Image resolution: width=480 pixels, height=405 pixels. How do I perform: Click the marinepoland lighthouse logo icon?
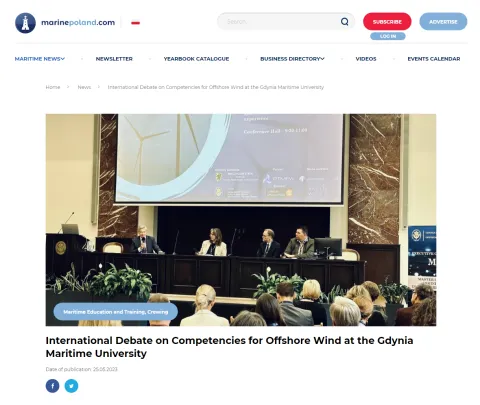pos(25,23)
